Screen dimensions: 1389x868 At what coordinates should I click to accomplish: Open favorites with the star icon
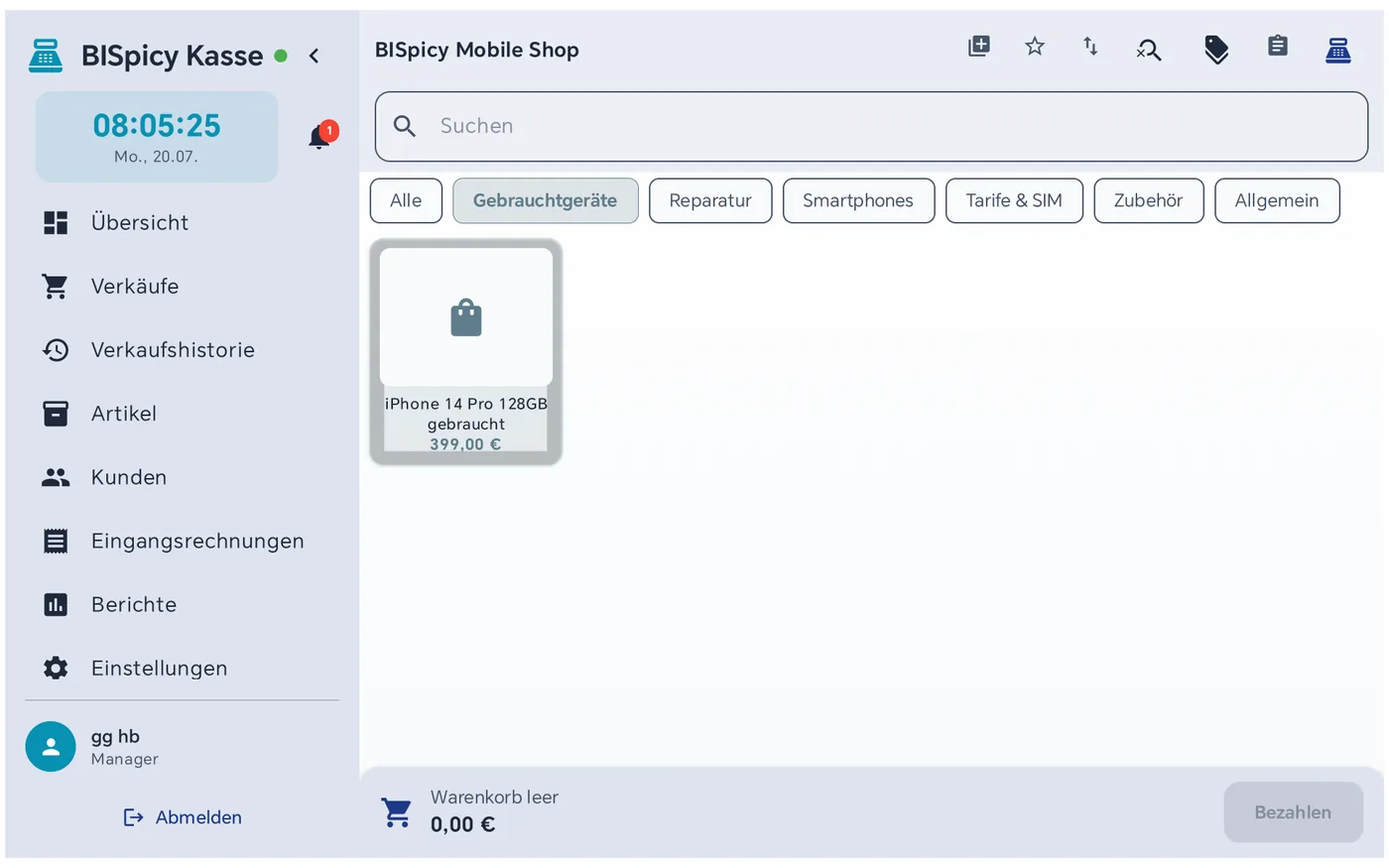point(1035,47)
